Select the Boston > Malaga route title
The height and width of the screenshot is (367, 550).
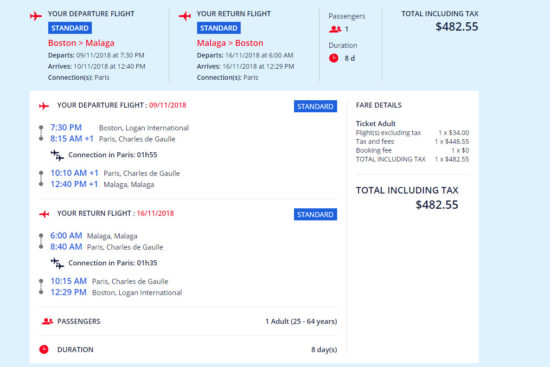81,43
